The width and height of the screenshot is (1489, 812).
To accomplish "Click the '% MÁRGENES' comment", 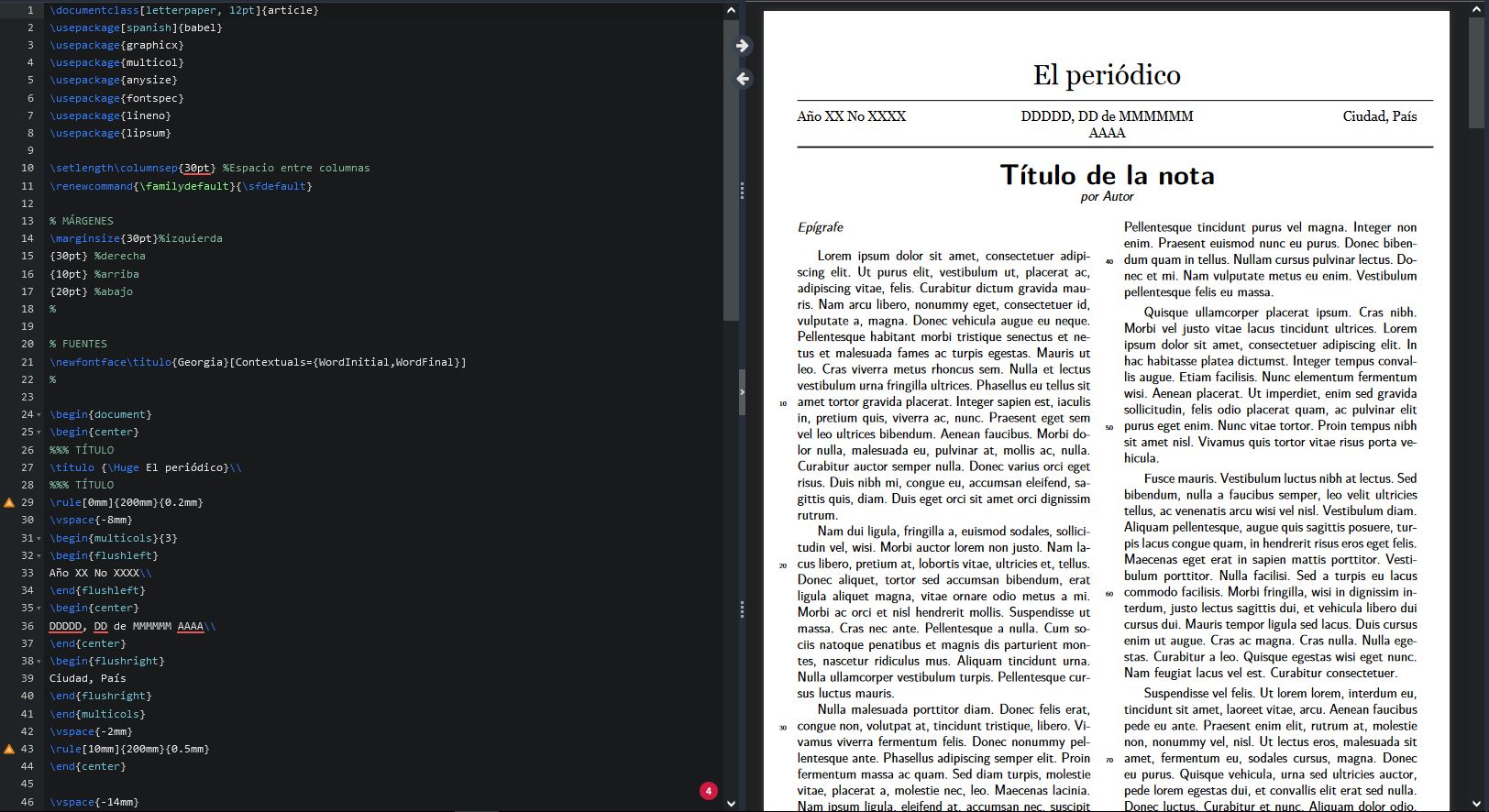I will (82, 221).
